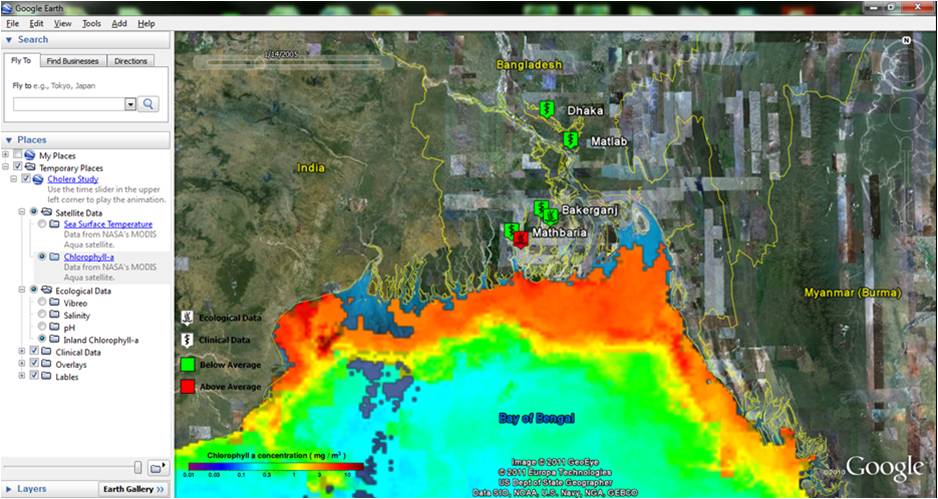Click the north compass indicator
The height and width of the screenshot is (499, 938).
905,42
